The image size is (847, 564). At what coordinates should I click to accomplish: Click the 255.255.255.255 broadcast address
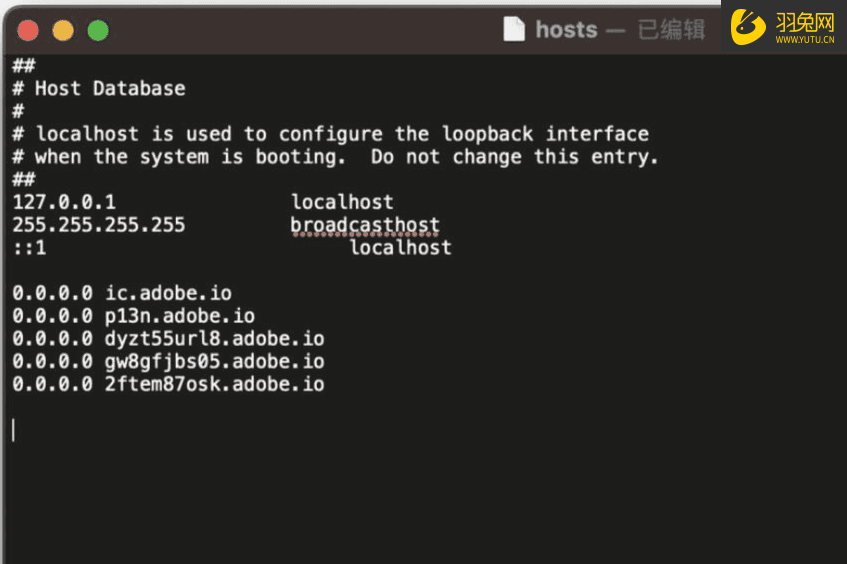click(x=99, y=225)
